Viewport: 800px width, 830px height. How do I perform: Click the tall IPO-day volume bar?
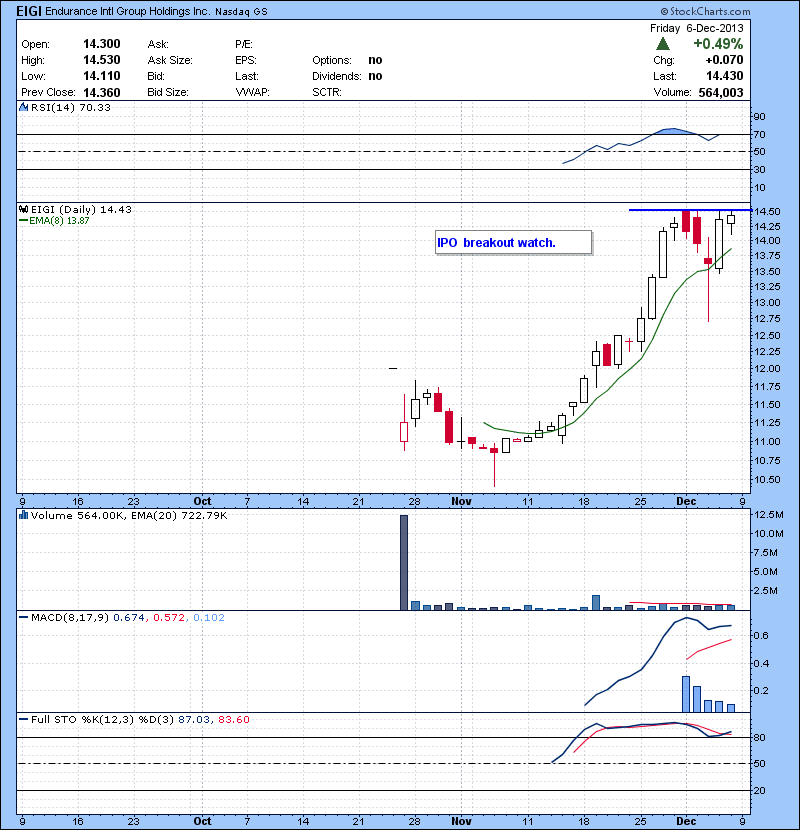tap(404, 562)
